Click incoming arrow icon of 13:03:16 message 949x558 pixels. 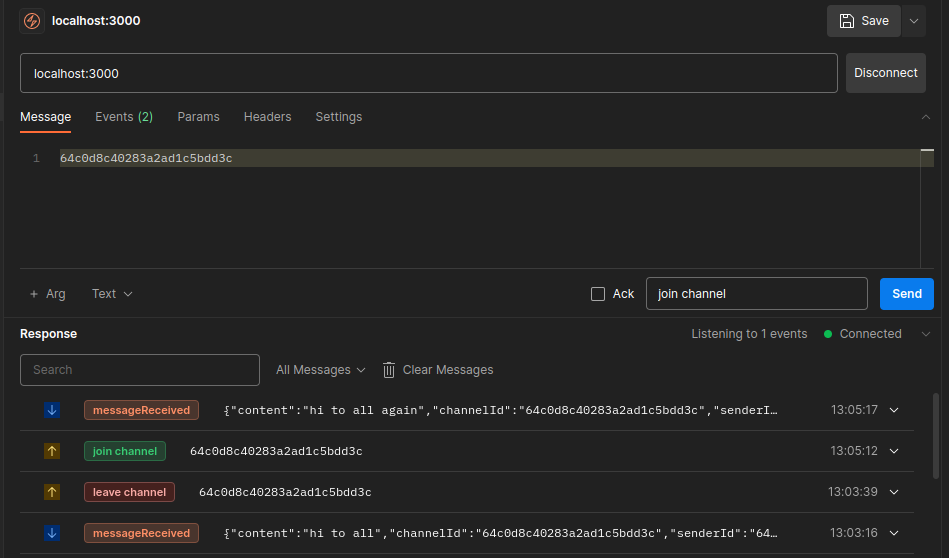(x=52, y=533)
